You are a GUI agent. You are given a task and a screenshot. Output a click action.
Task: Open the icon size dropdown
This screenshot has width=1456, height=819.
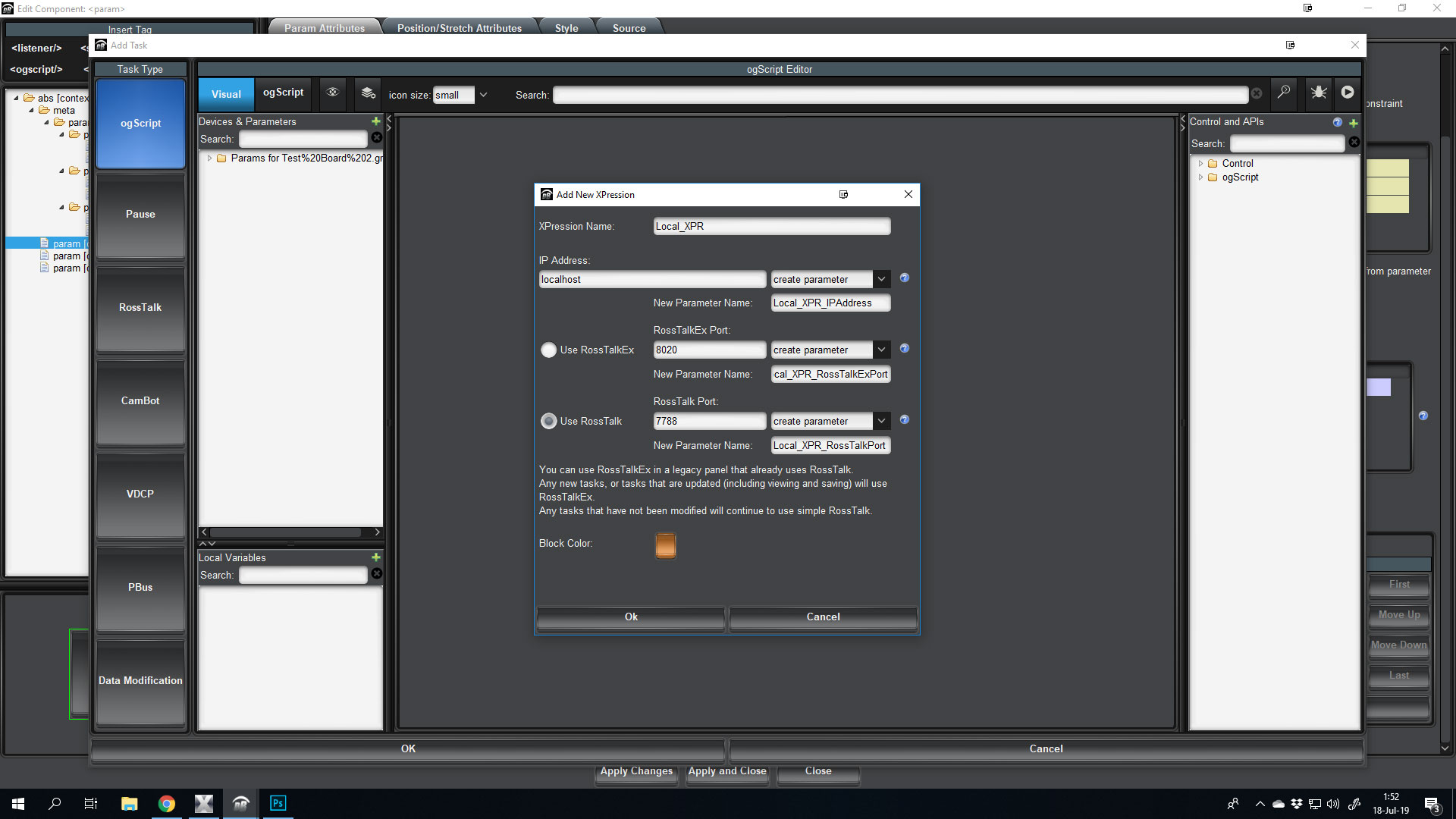[x=483, y=96]
